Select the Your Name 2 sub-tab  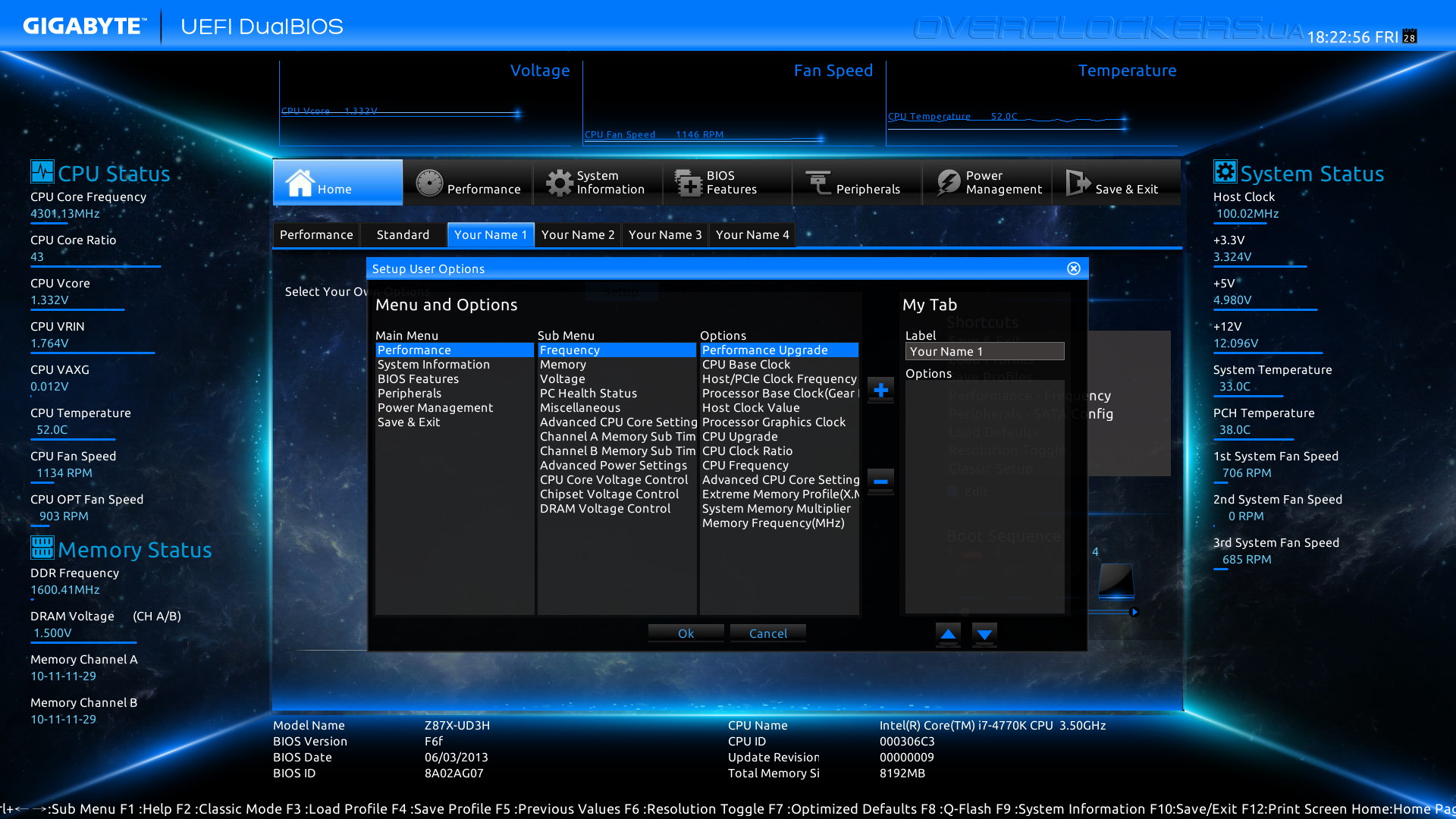[578, 234]
